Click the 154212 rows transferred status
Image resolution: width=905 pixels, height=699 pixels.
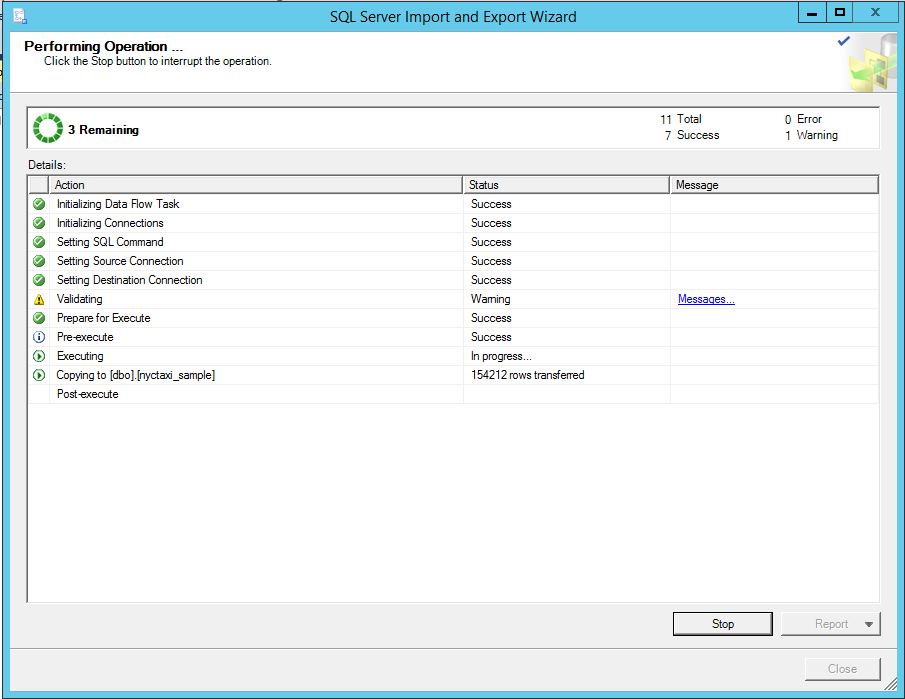(x=528, y=375)
